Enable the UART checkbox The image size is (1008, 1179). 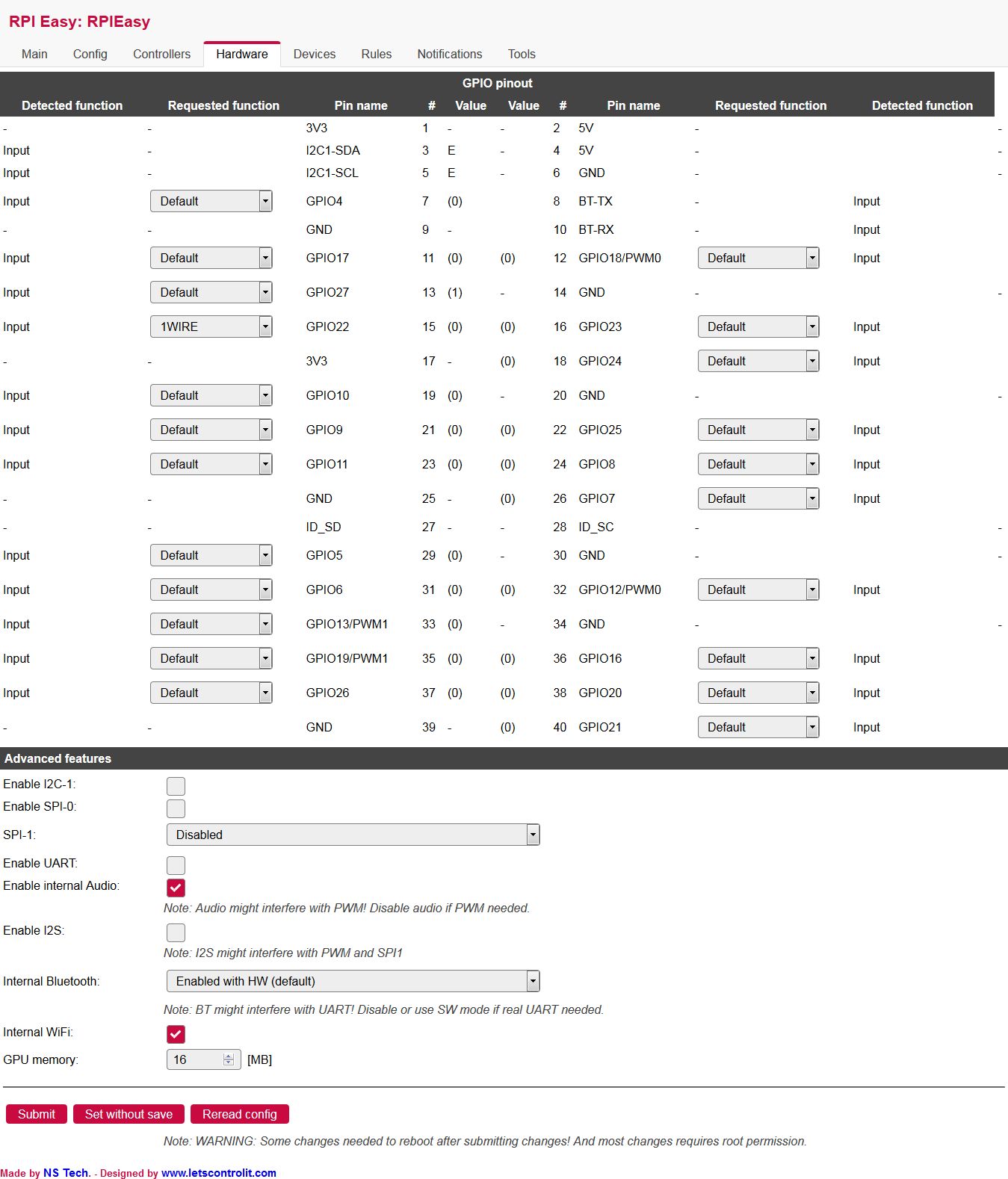(x=176, y=864)
